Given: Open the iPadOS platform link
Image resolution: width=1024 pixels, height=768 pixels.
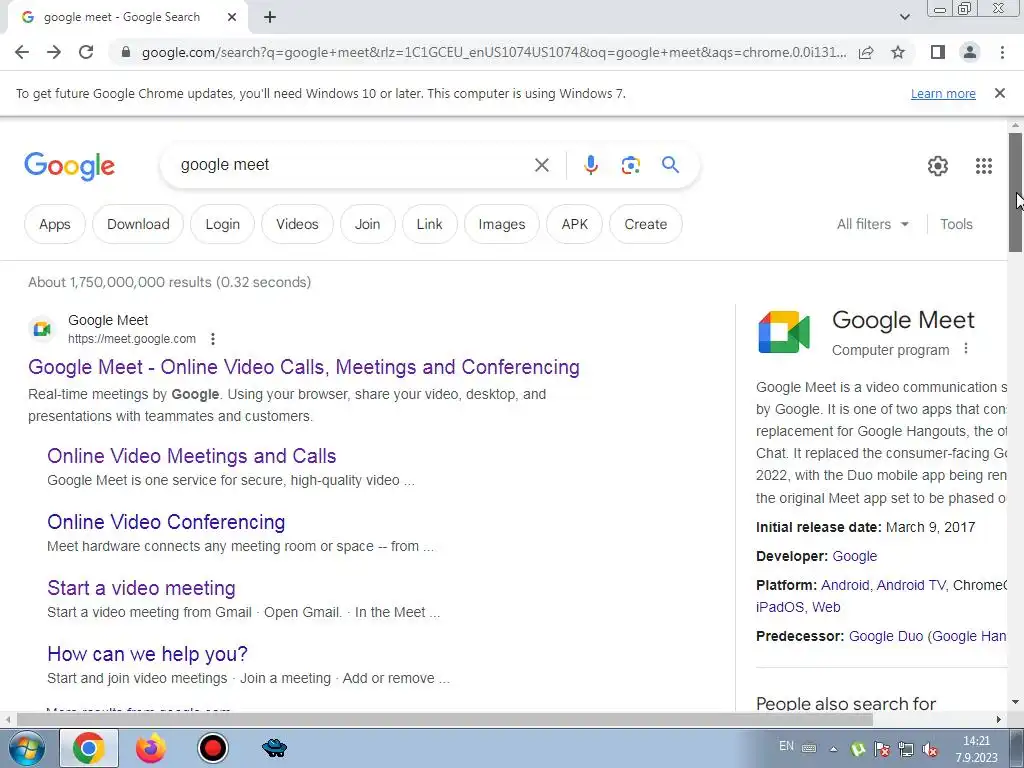Looking at the screenshot, I should coord(780,607).
